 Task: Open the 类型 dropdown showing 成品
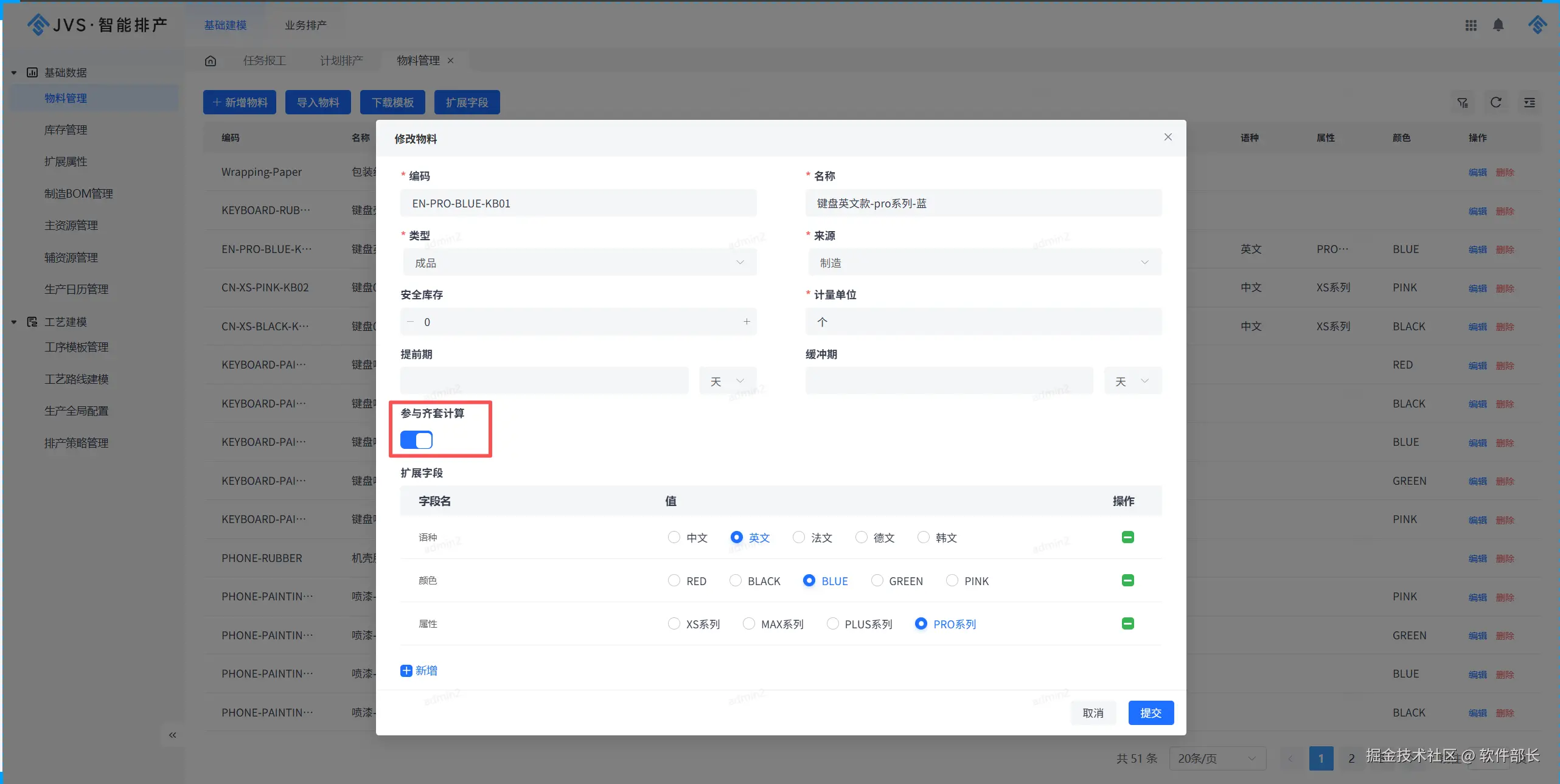tap(579, 263)
